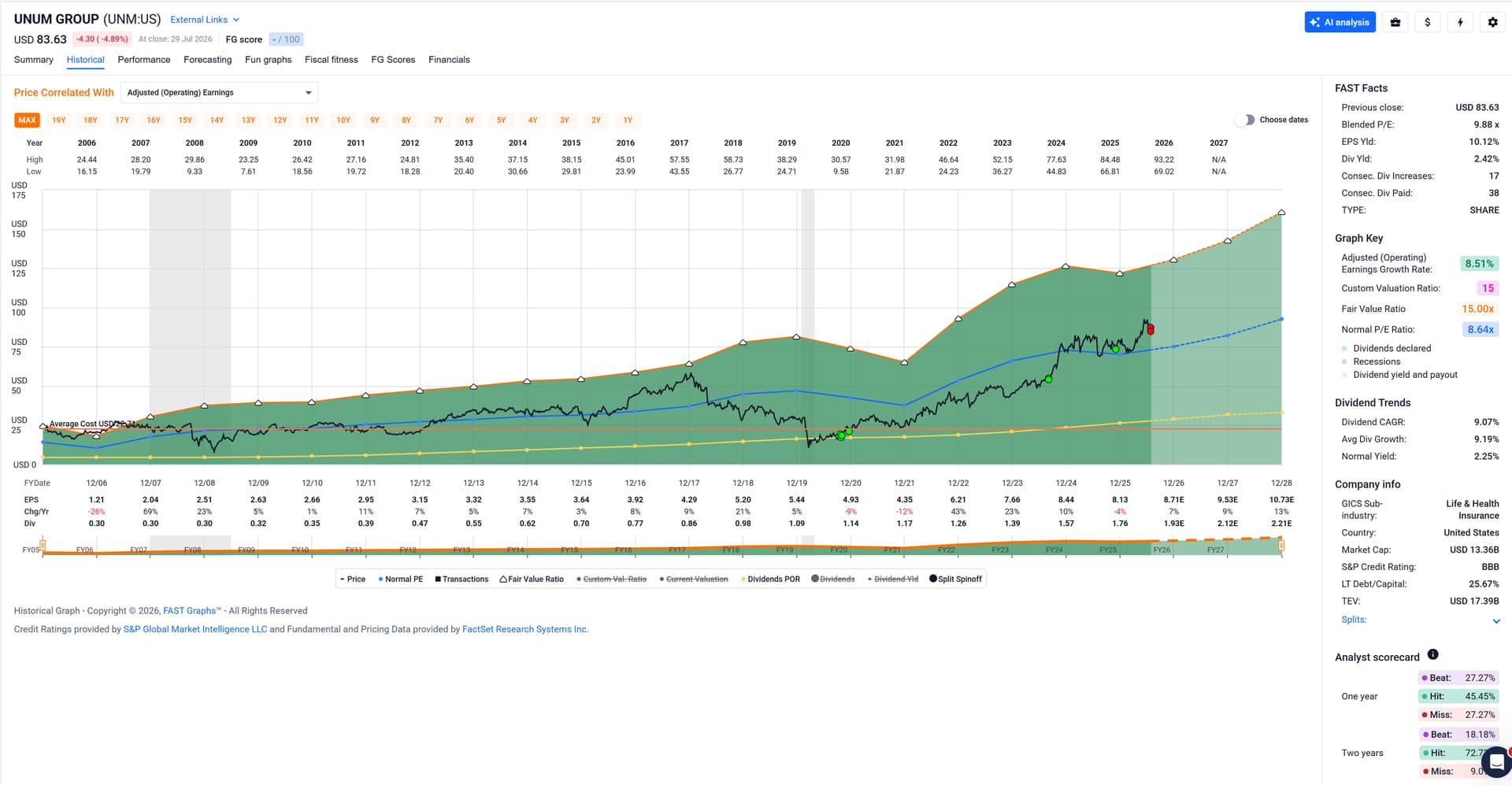
Task: Select the 19Y time range
Action: coord(59,120)
